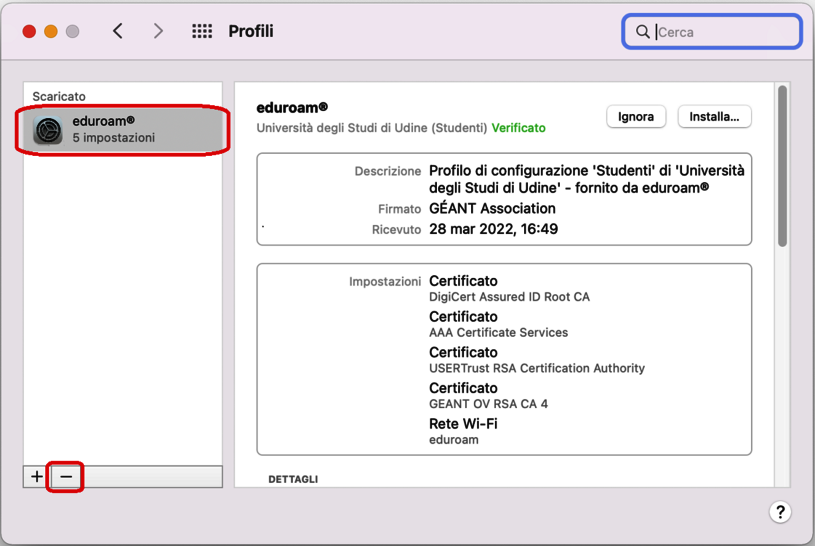Select the Rete Wi-Fi eduroam setting
This screenshot has width=815, height=546.
[463, 431]
